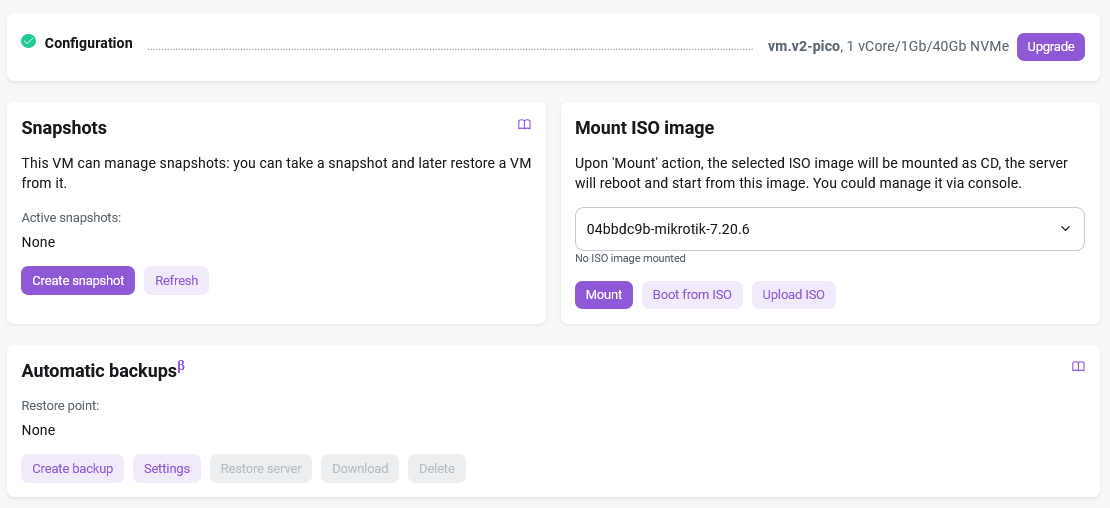Viewport: 1110px width, 508px height.
Task: Click the Download backup button
Action: pyautogui.click(x=360, y=469)
